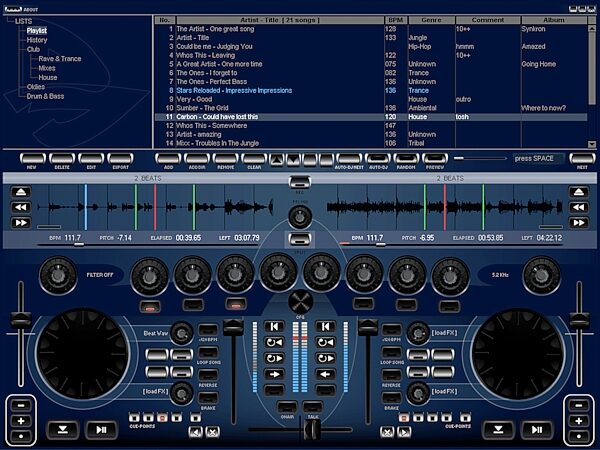This screenshot has height=450, width=600.
Task: Sort by the BPM column header
Action: point(396,20)
